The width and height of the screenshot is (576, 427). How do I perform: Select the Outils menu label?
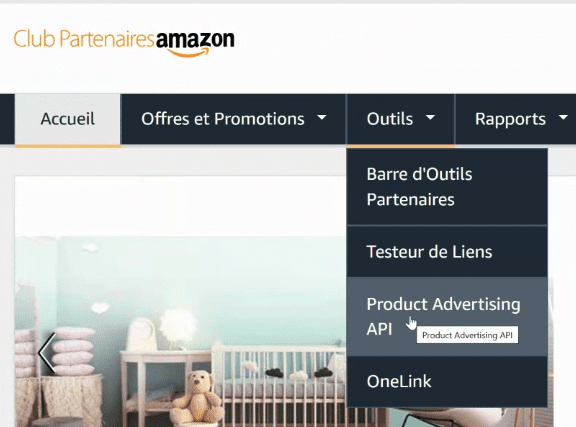(390, 119)
